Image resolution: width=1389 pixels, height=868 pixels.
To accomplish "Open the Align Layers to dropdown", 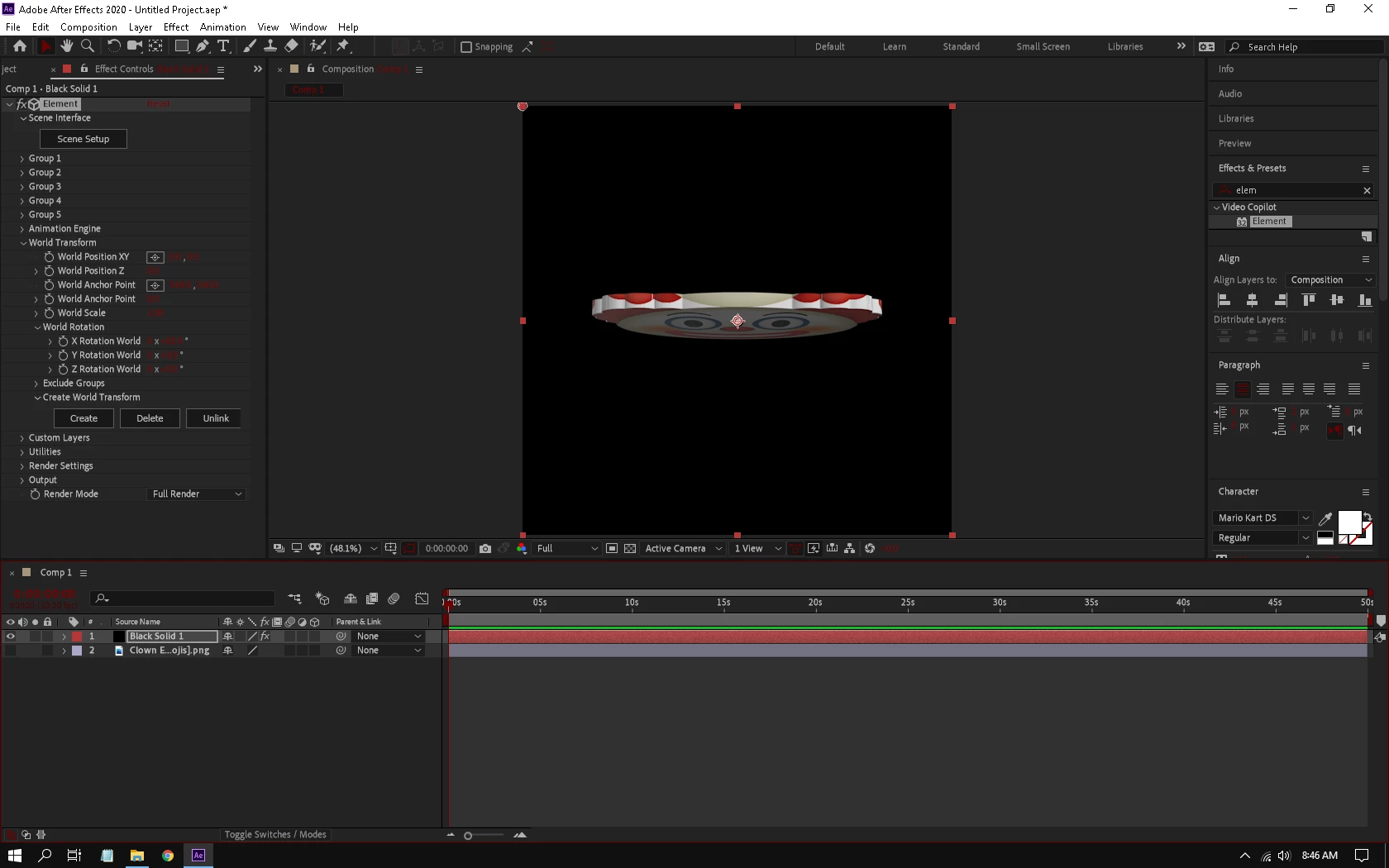I will (1331, 280).
